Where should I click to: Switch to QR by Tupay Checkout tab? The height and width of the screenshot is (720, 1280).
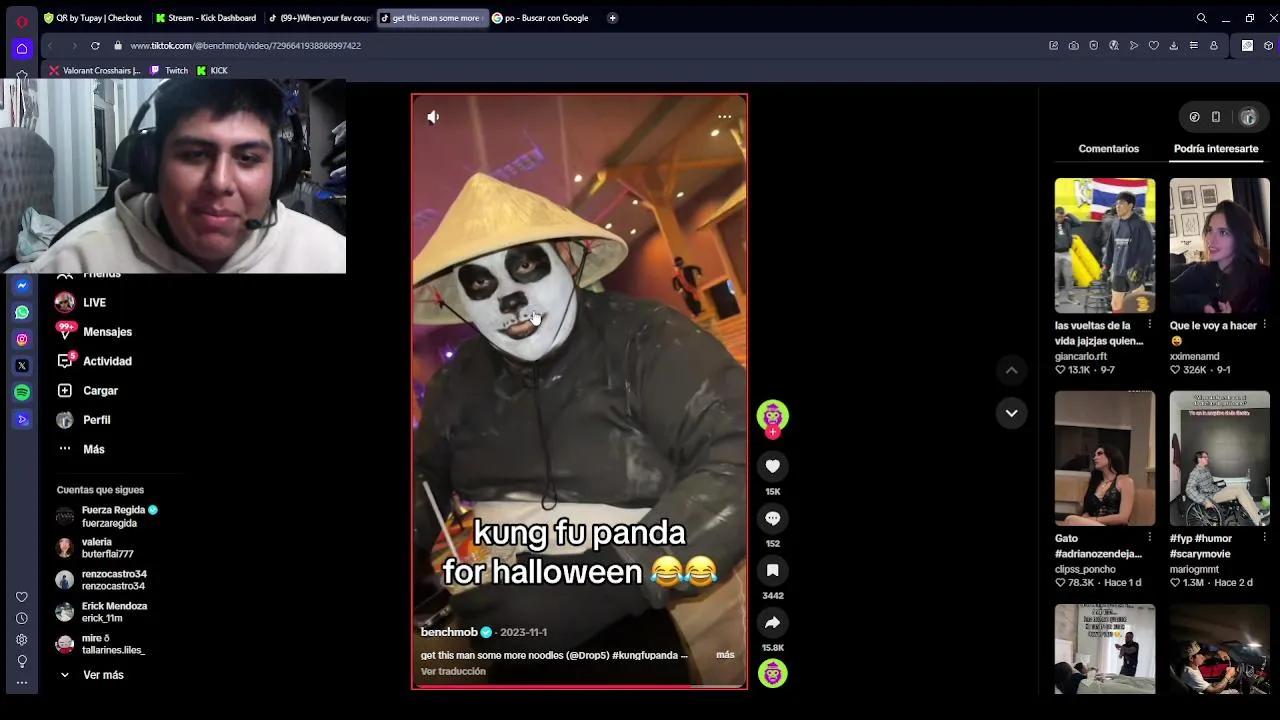[x=95, y=18]
